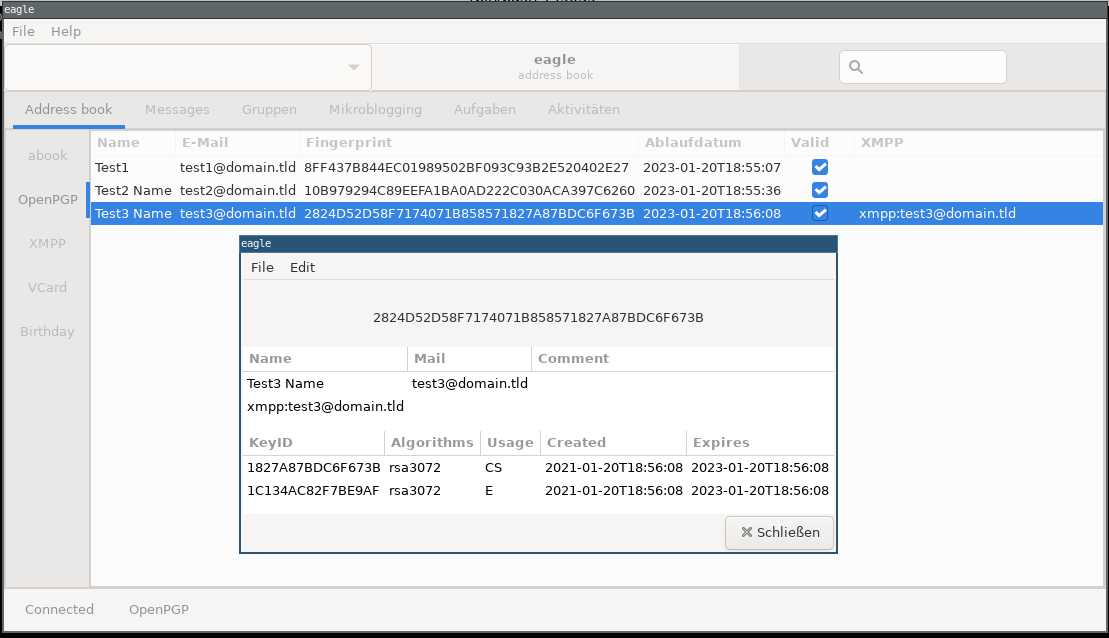
Task: Sort table by Ablaufdatum column header
Action: [x=692, y=143]
